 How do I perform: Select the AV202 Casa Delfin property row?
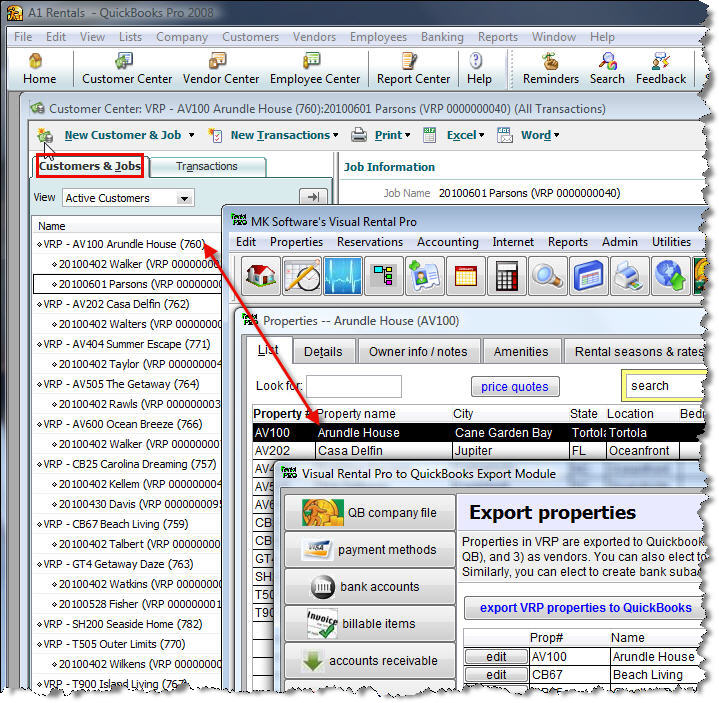point(477,451)
